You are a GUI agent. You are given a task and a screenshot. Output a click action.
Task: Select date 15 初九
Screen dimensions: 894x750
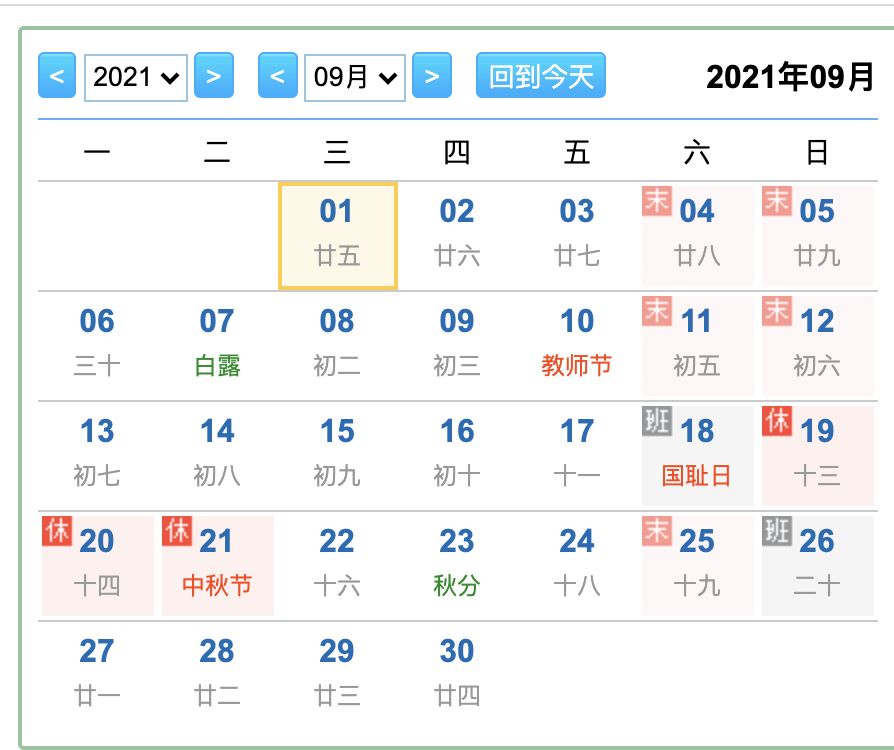[x=338, y=456]
